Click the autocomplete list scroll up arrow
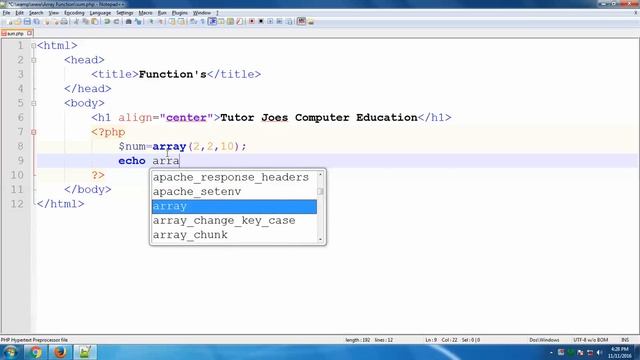640x360 pixels. [x=320, y=174]
